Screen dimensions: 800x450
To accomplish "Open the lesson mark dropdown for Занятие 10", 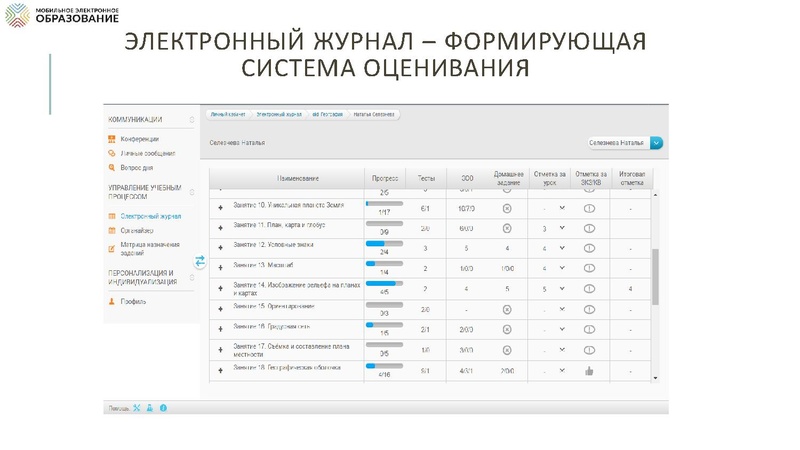I will (x=562, y=208).
